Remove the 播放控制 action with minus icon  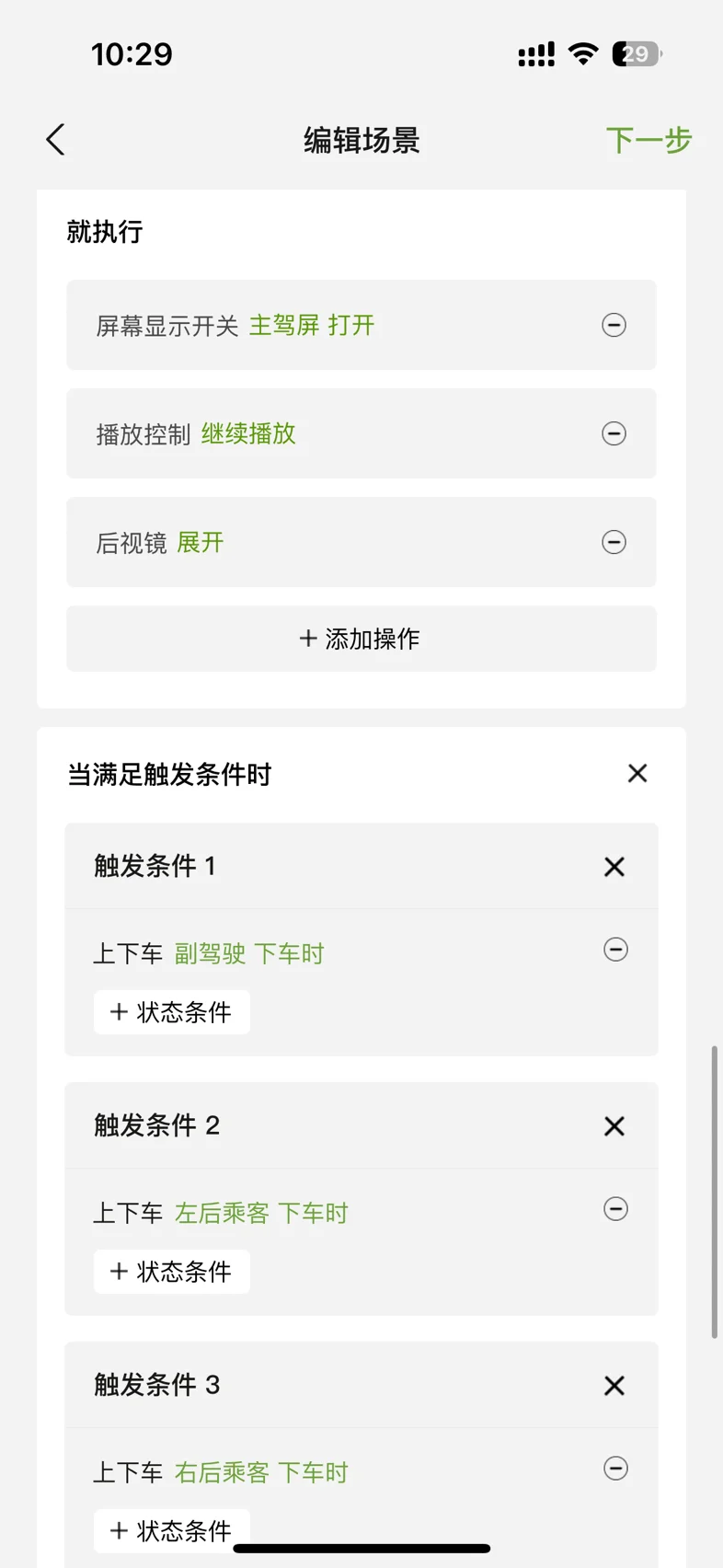click(x=614, y=433)
